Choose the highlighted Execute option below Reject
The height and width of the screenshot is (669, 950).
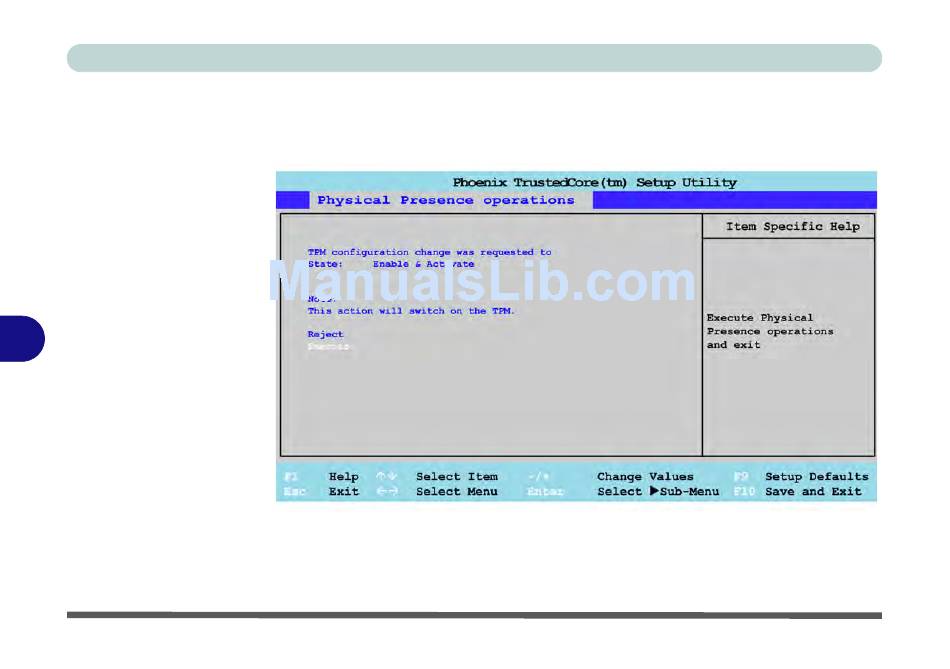328,347
